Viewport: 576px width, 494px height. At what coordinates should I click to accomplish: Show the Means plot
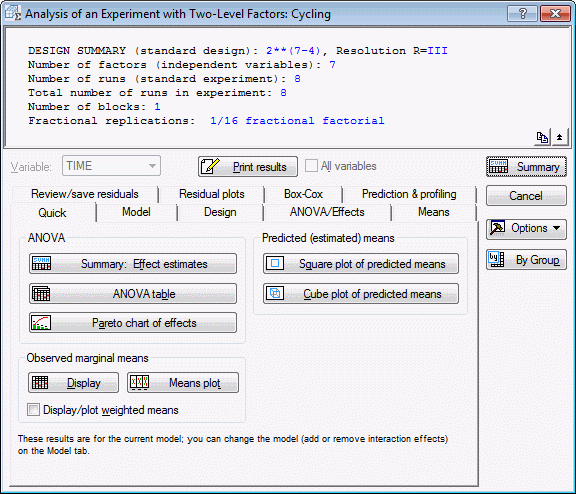(183, 383)
